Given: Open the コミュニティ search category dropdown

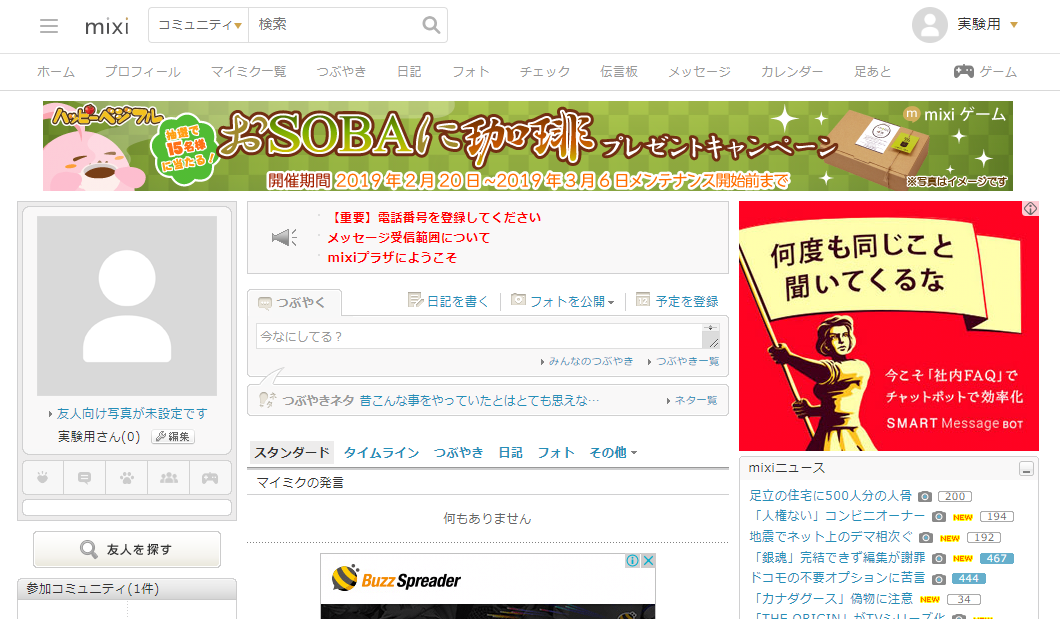Looking at the screenshot, I should point(199,25).
